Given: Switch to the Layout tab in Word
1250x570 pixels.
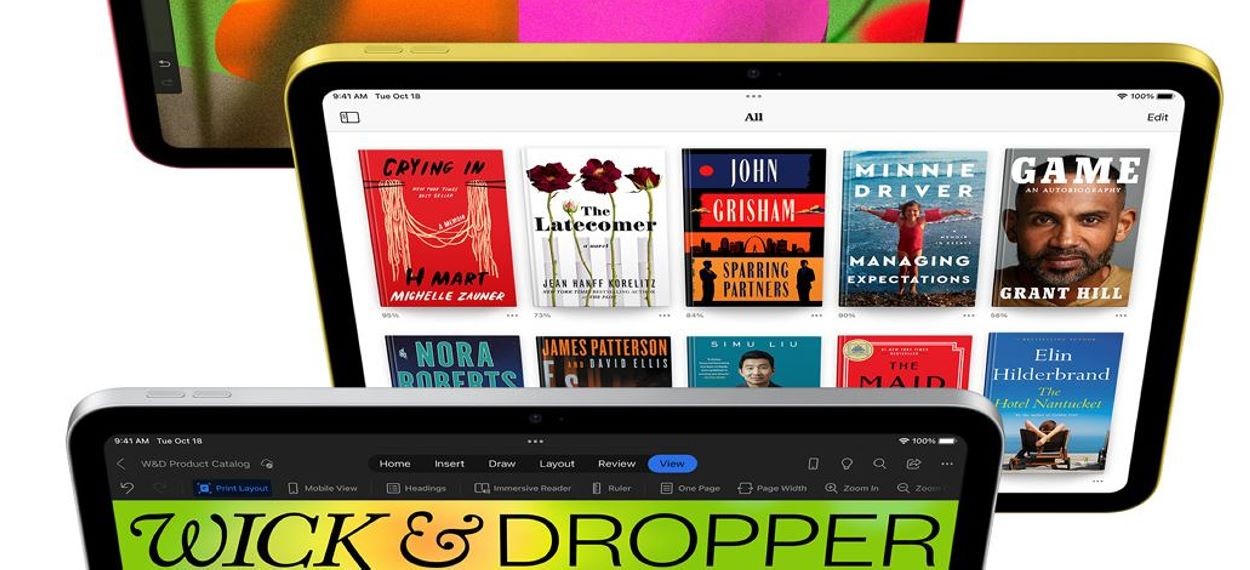Looking at the screenshot, I should (557, 464).
